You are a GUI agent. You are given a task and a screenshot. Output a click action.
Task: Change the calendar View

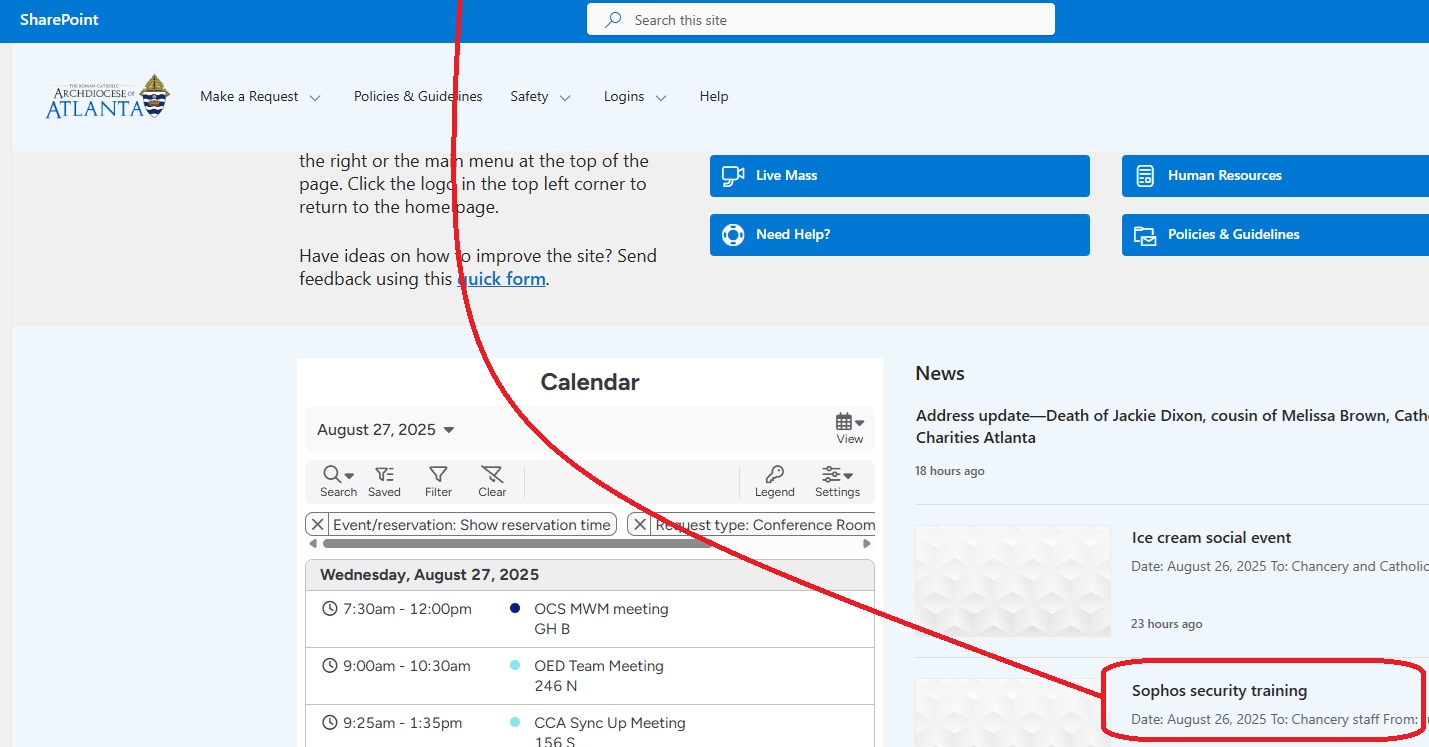(849, 428)
